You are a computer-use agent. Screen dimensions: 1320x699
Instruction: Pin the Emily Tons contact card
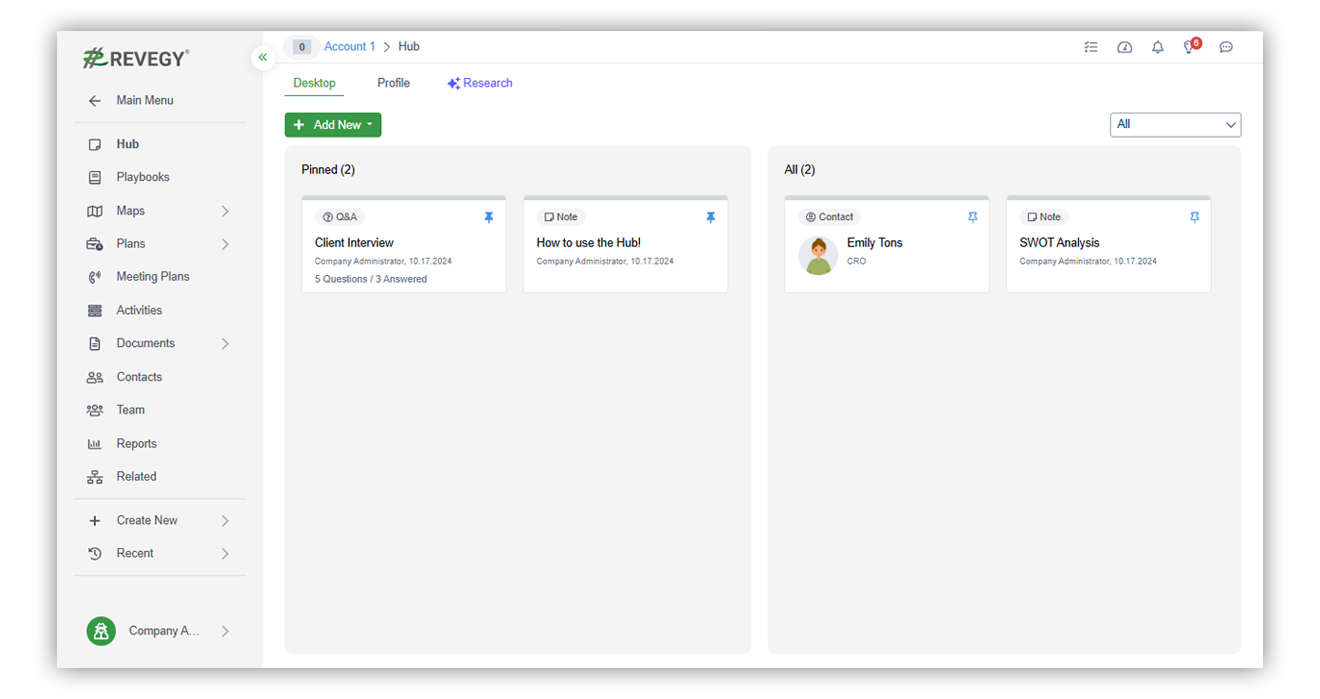(973, 217)
